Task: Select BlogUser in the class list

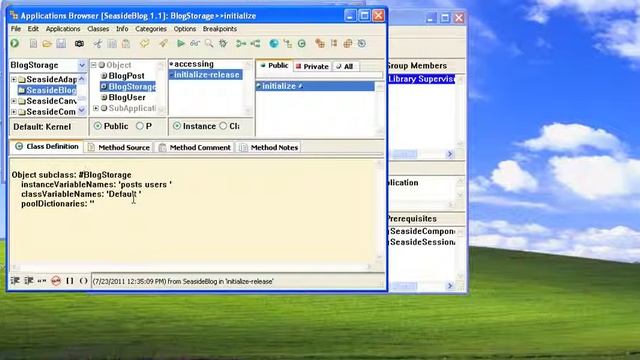Action: (127, 97)
